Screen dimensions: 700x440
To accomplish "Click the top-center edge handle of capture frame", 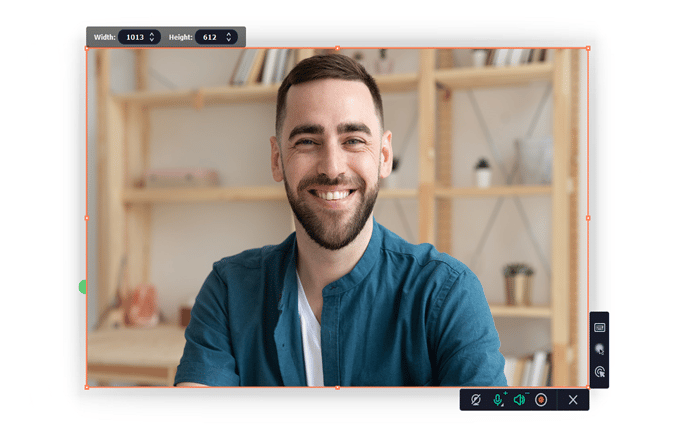I will (x=338, y=48).
